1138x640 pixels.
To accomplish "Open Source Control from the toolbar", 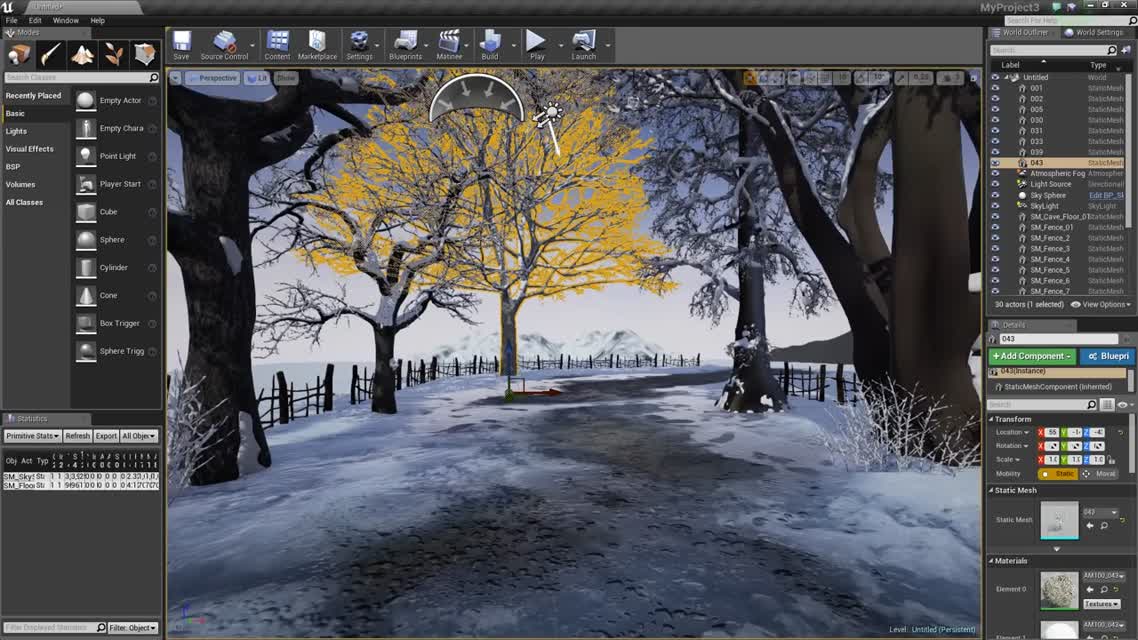I will pyautogui.click(x=224, y=45).
